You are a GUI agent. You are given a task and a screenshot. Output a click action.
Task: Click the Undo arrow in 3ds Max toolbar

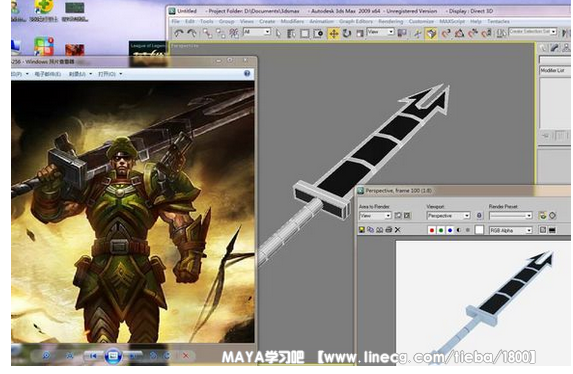179,34
